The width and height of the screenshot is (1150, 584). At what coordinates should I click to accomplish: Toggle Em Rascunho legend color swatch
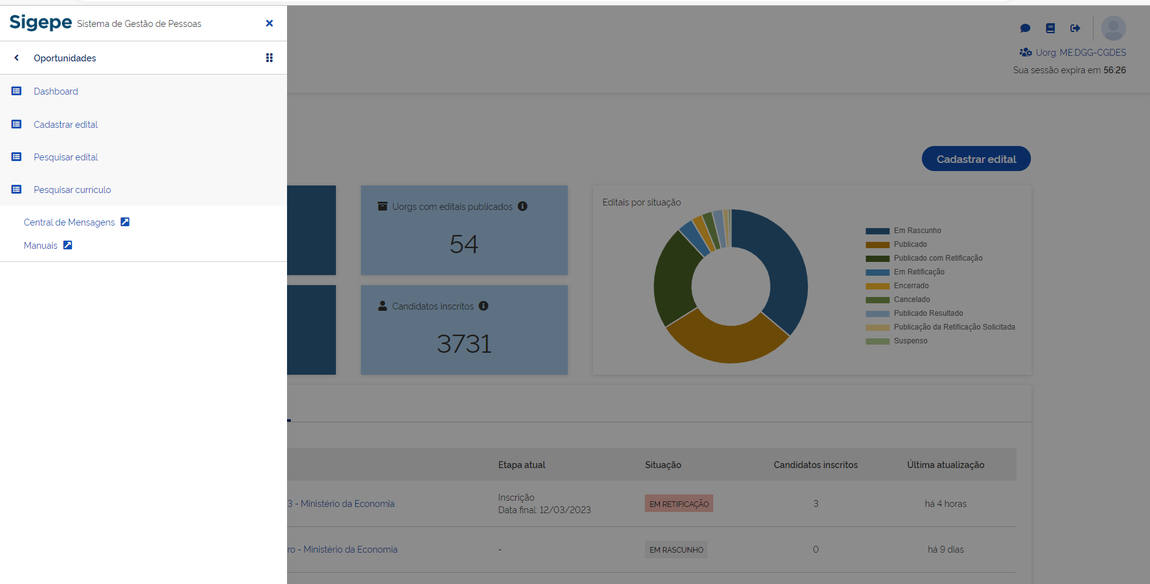click(877, 231)
